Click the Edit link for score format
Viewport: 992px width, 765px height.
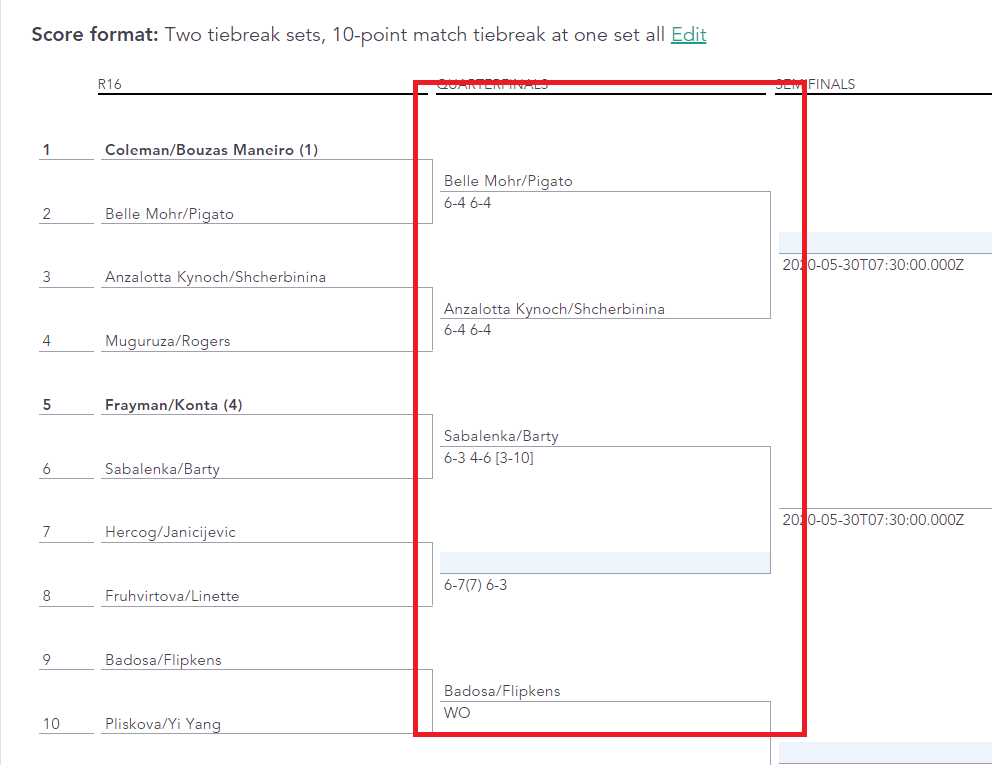(x=688, y=34)
